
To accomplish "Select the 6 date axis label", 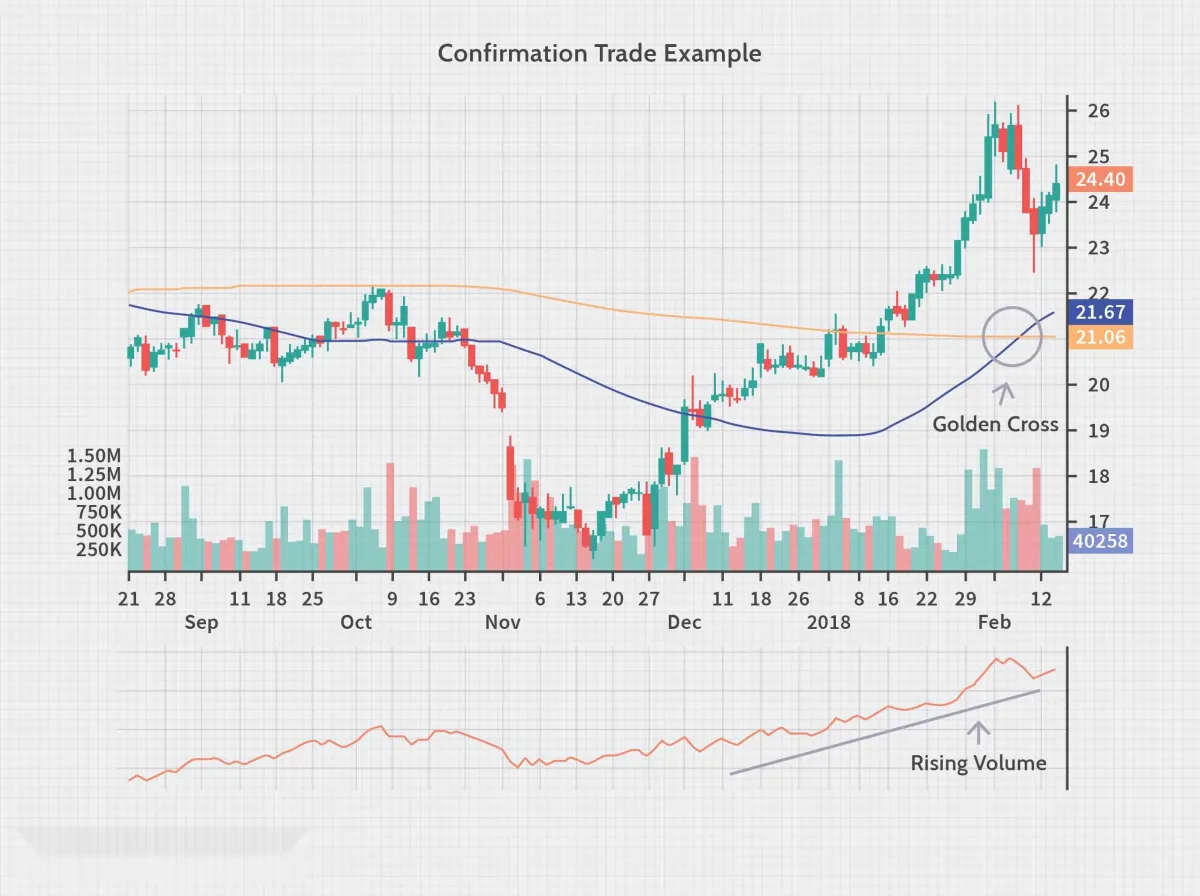I will click(540, 599).
